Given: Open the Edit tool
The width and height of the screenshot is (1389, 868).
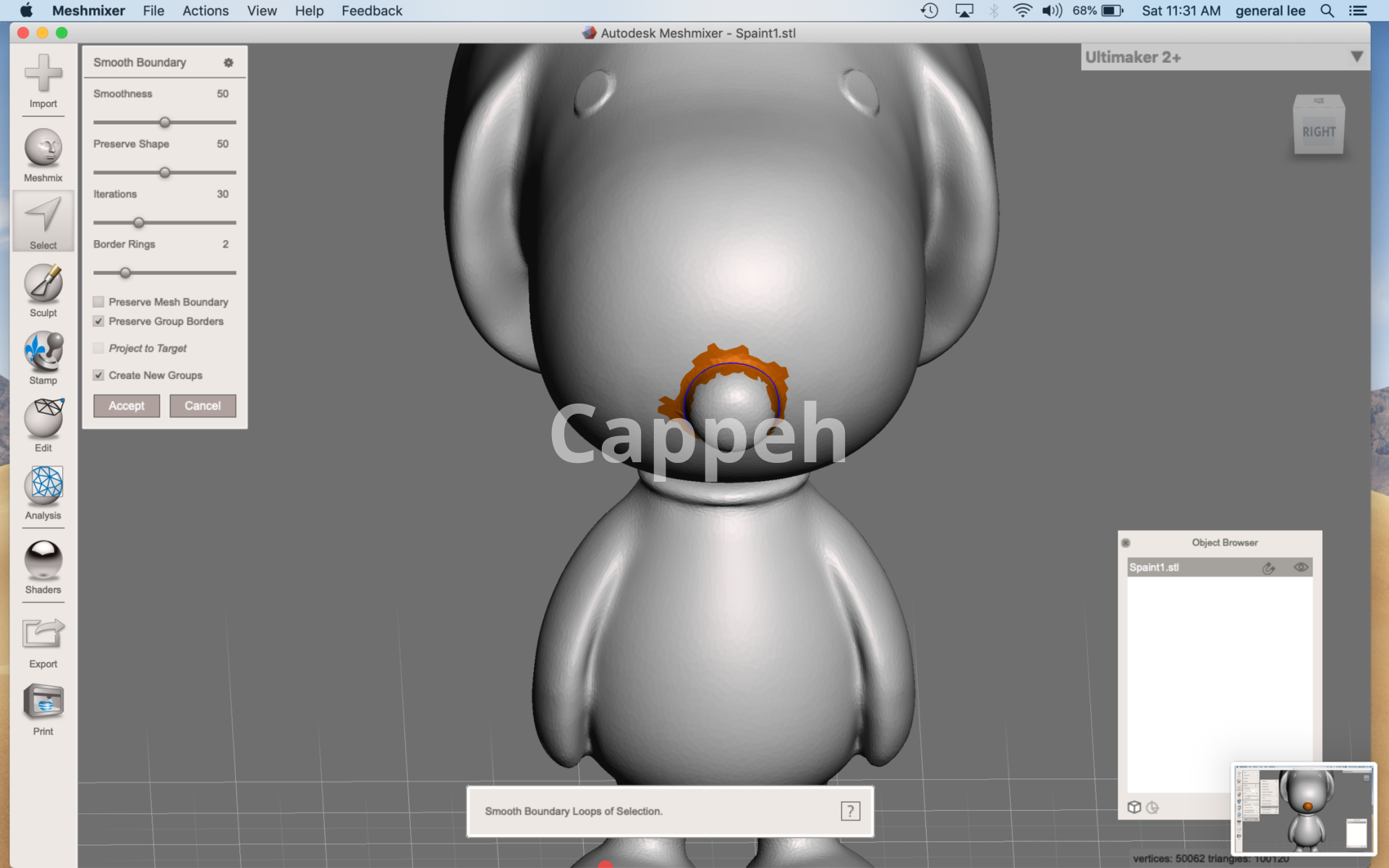Looking at the screenshot, I should [x=43, y=420].
